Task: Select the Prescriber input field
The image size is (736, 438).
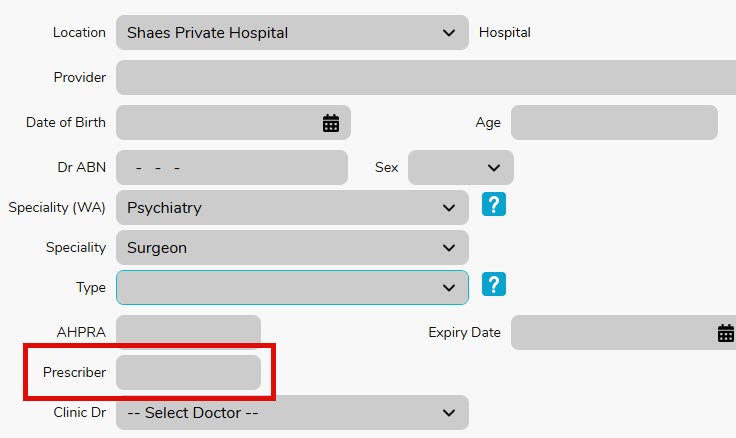Action: tap(188, 372)
